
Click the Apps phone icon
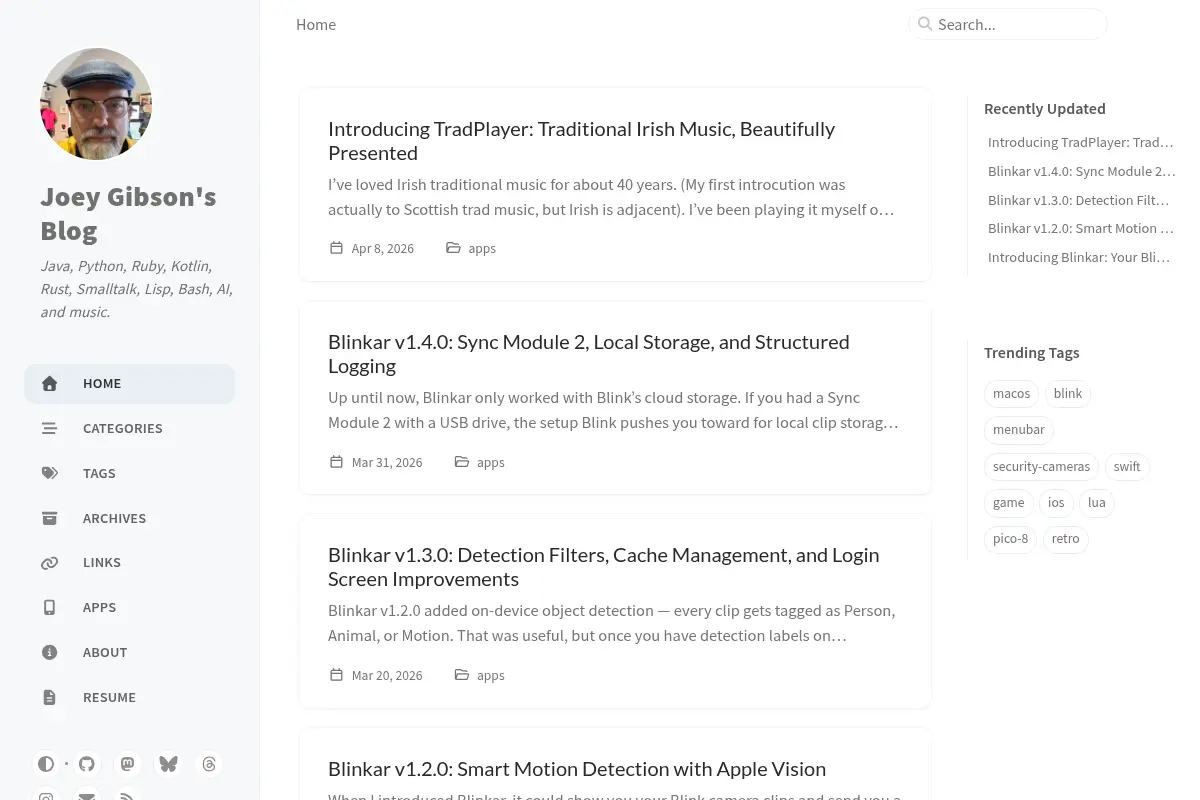49,608
